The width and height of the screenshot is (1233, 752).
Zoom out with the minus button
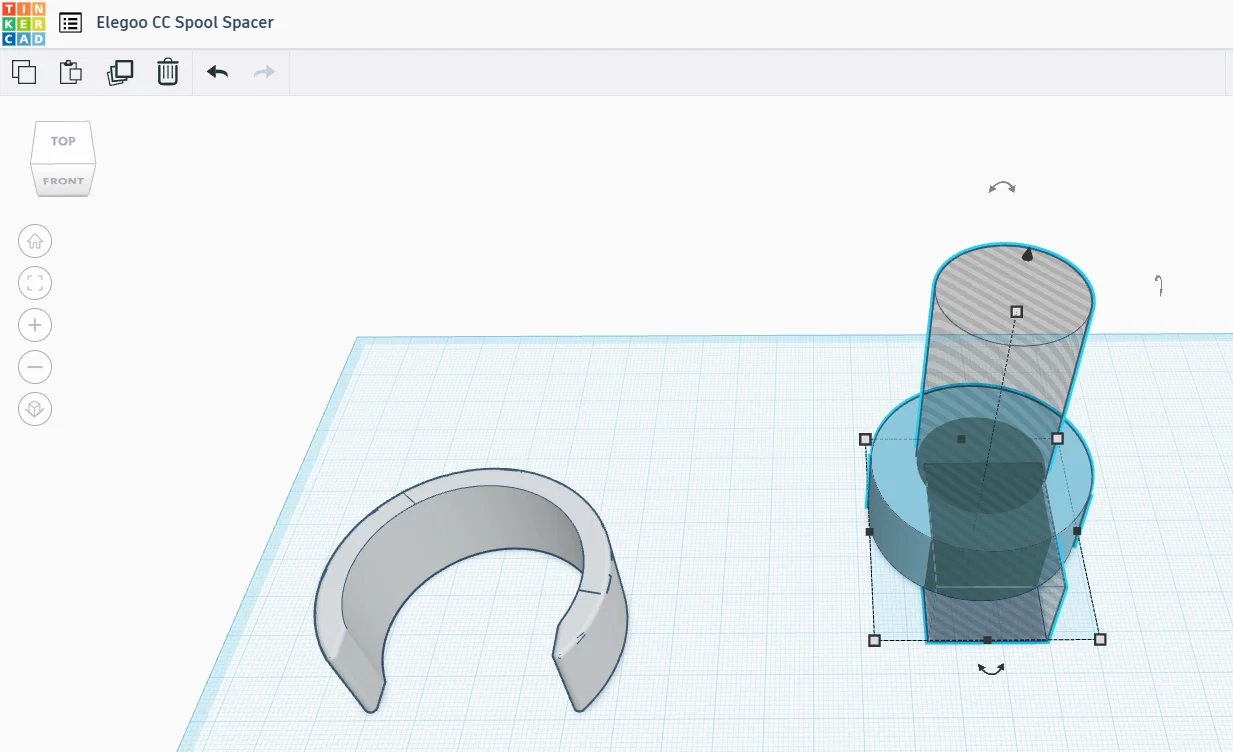35,367
